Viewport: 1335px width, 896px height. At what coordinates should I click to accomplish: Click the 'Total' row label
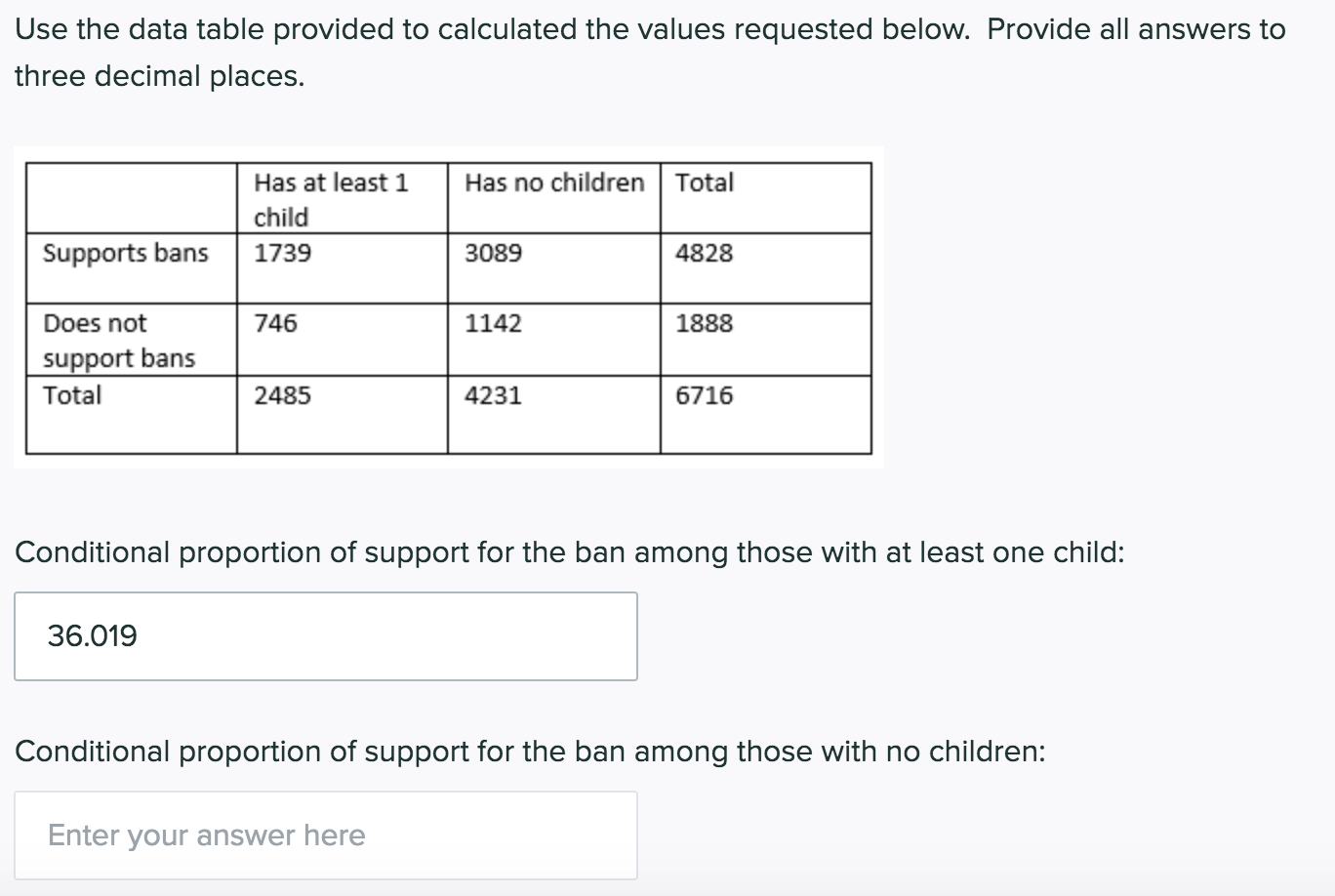click(x=72, y=395)
